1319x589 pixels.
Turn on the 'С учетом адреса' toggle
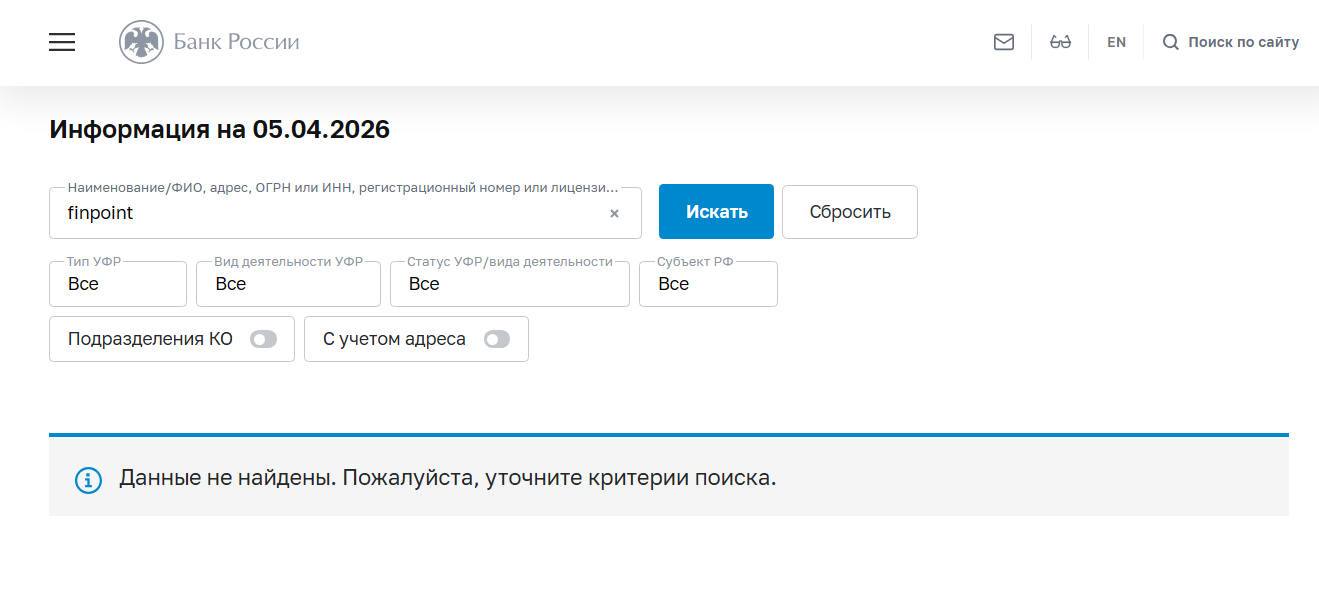(497, 339)
